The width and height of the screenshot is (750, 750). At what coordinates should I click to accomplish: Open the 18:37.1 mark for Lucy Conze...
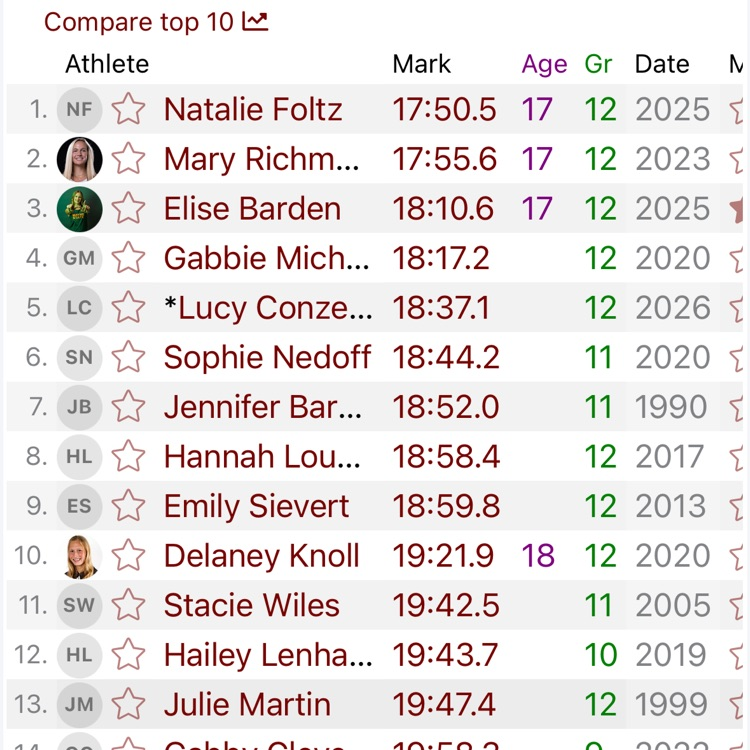pos(441,308)
